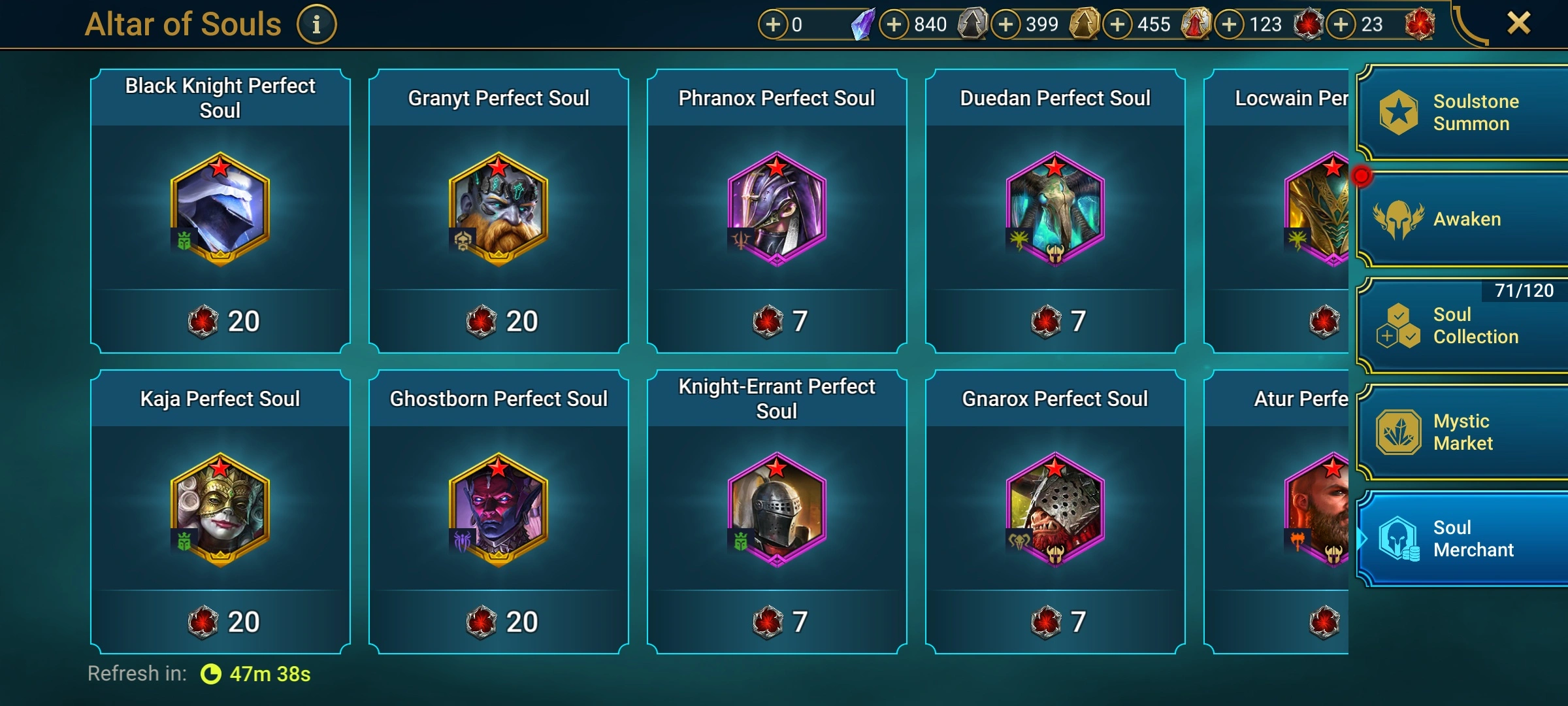Choose the Knight-Errant Perfect Soul card

click(x=777, y=512)
